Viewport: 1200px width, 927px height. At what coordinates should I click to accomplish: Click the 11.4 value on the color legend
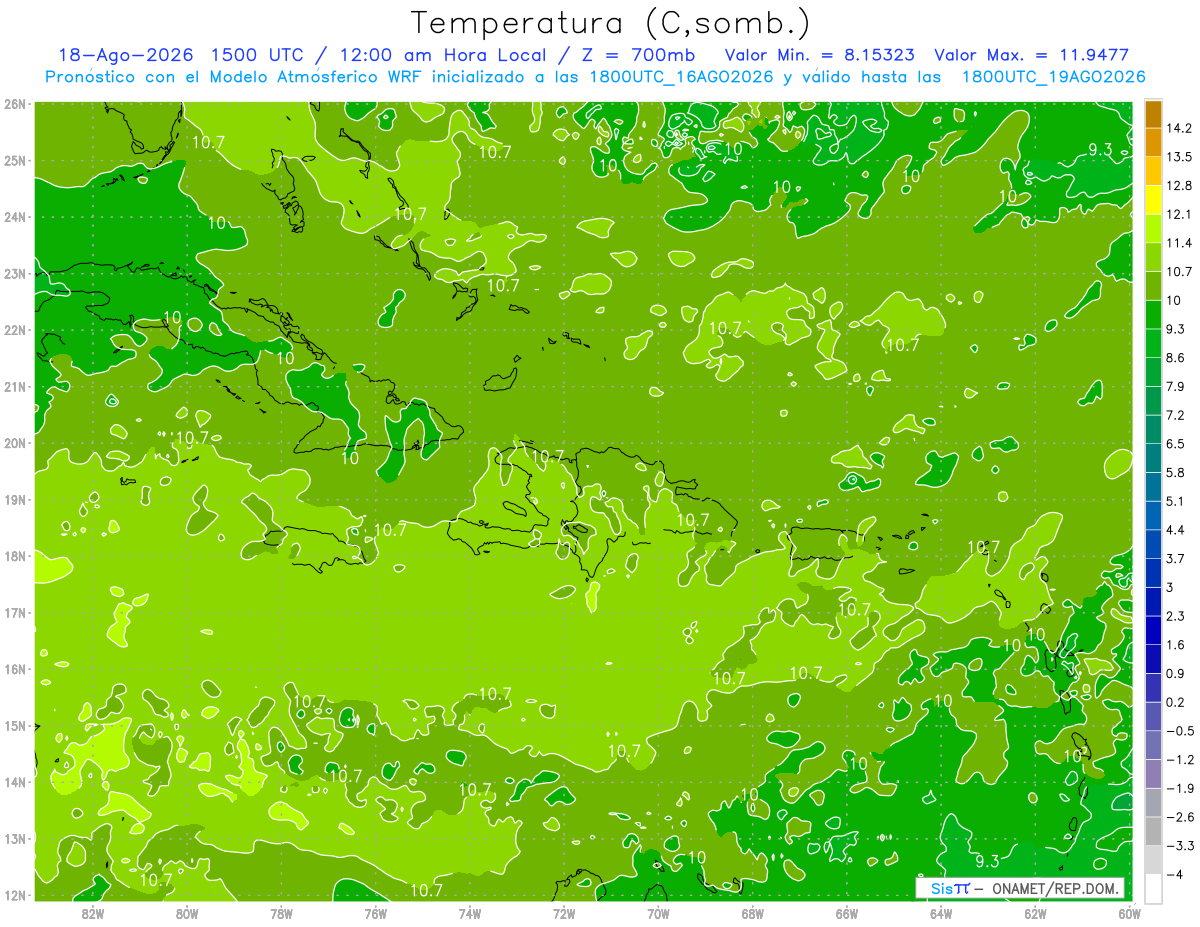tap(1179, 243)
